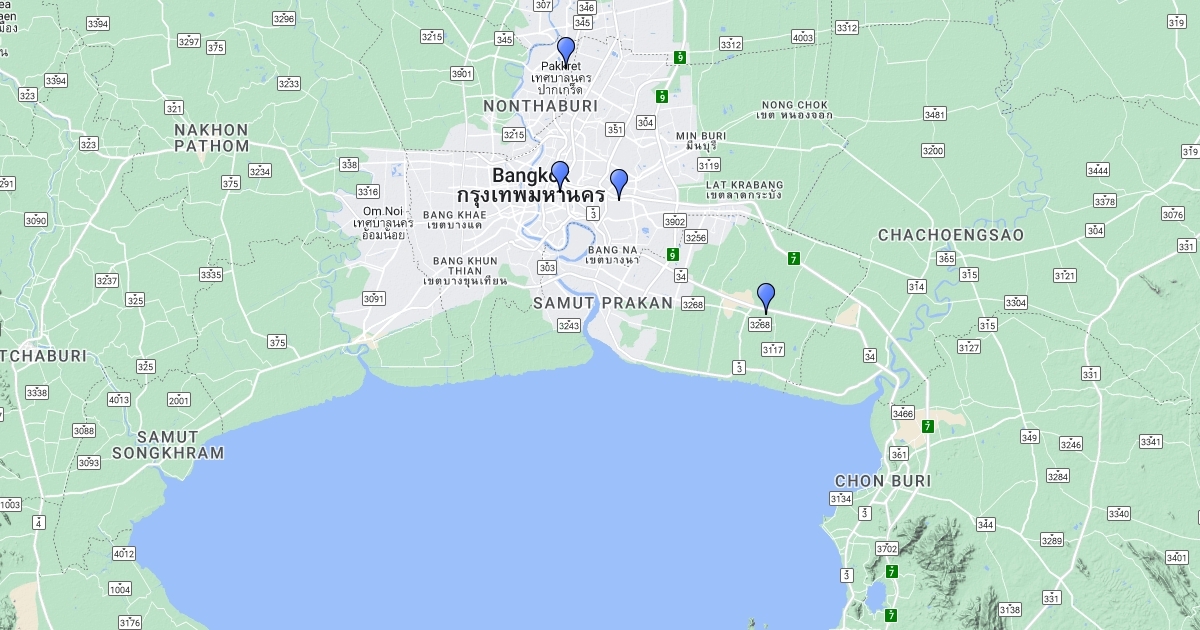Click the route 3702 shield south of Chon Buri
This screenshot has height=630, width=1200.
[886, 549]
